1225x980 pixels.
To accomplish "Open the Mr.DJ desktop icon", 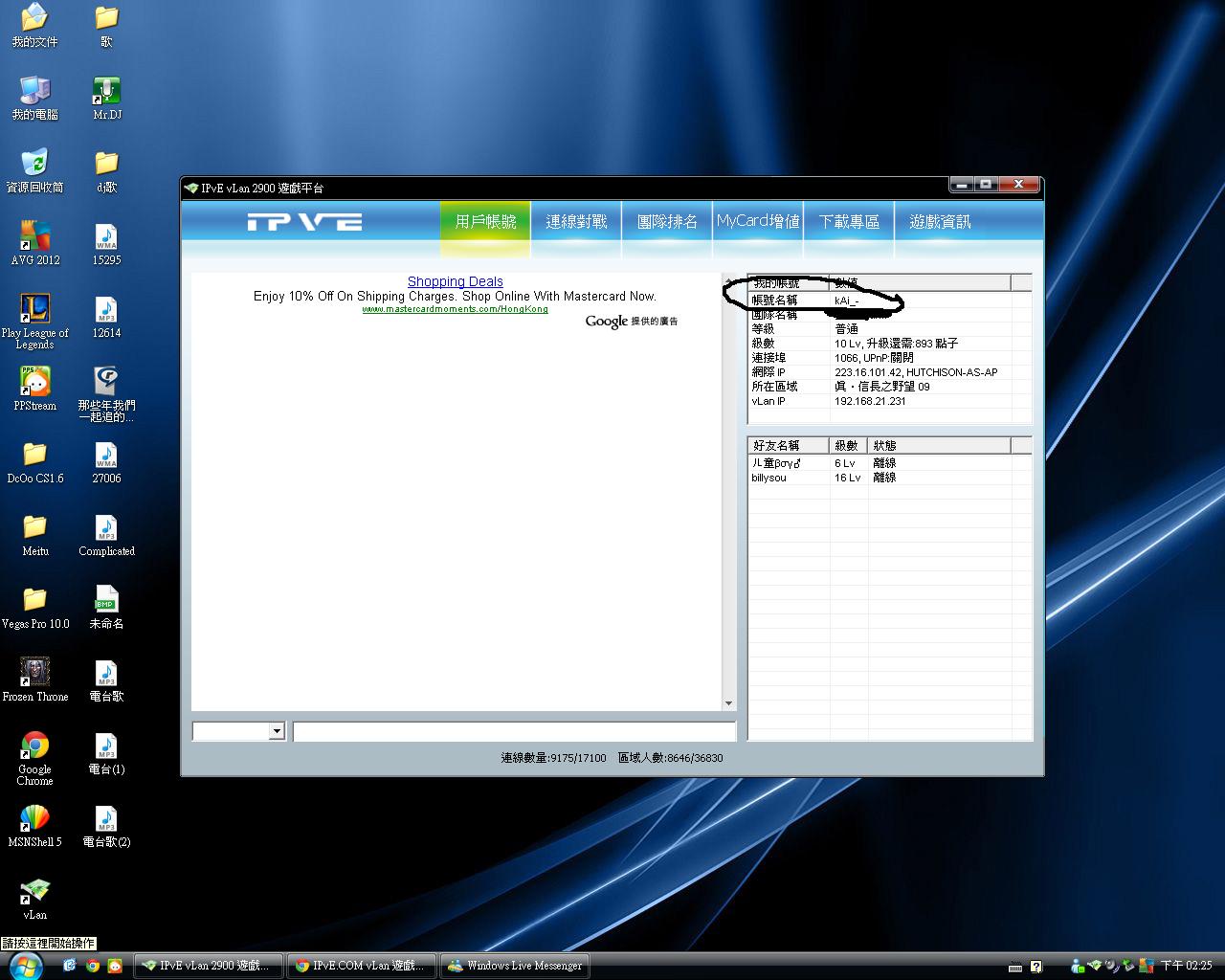I will coord(106,91).
